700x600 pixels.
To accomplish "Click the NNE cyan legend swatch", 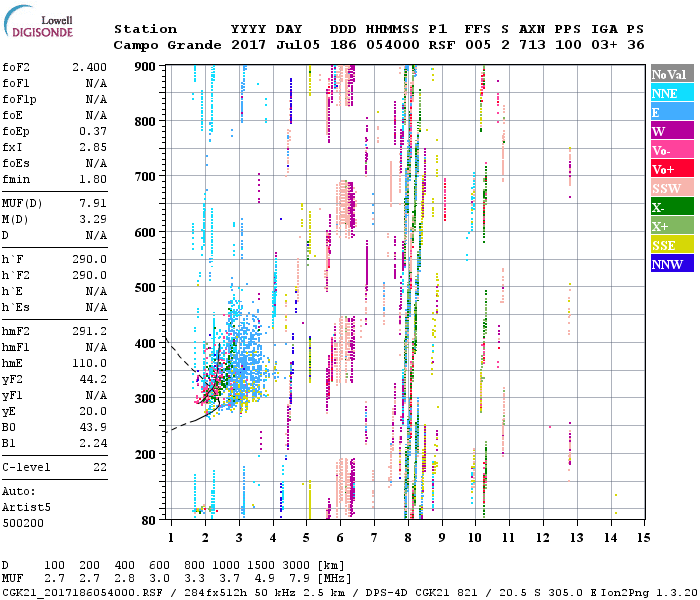I will point(671,94).
